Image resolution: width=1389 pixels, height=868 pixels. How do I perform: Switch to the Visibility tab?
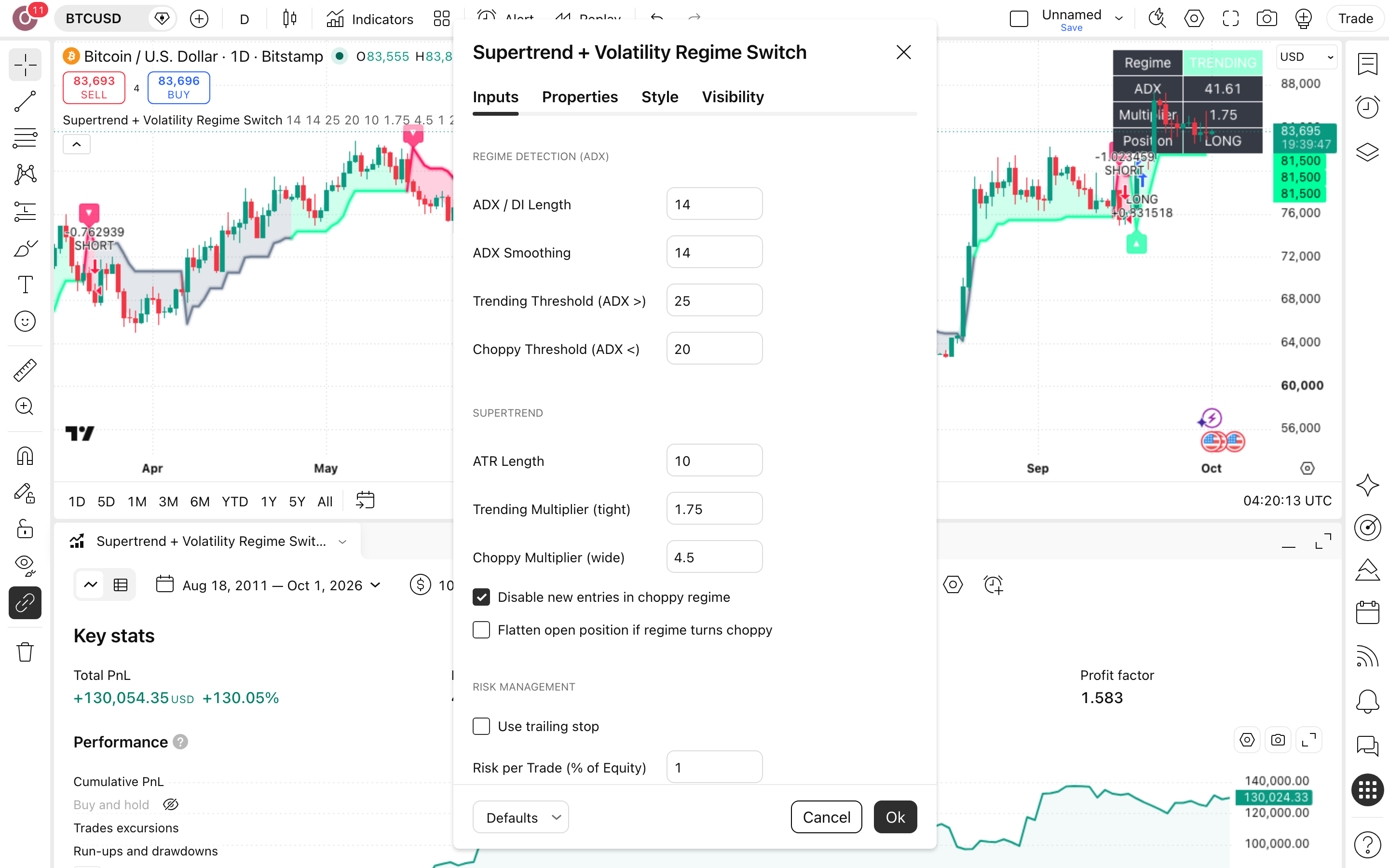[733, 97]
